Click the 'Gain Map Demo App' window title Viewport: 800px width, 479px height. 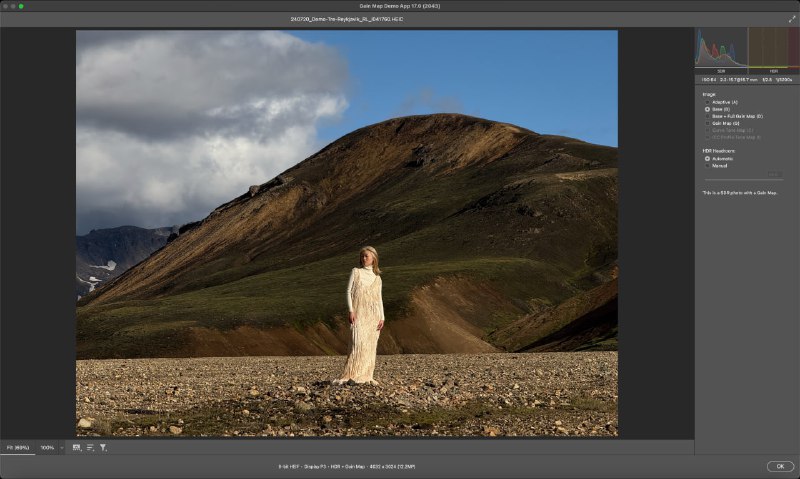(400, 6)
